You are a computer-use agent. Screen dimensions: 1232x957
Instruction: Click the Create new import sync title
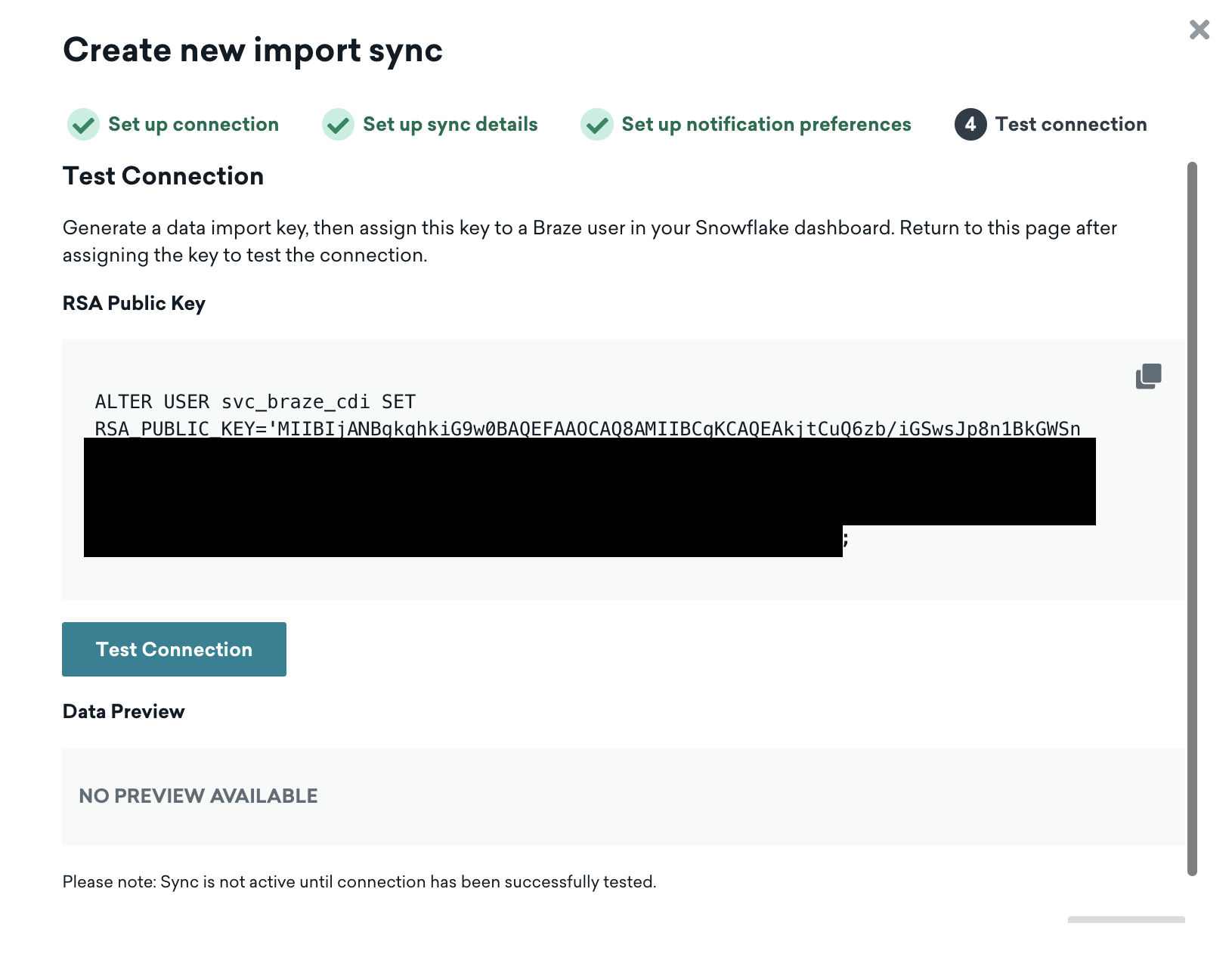252,51
